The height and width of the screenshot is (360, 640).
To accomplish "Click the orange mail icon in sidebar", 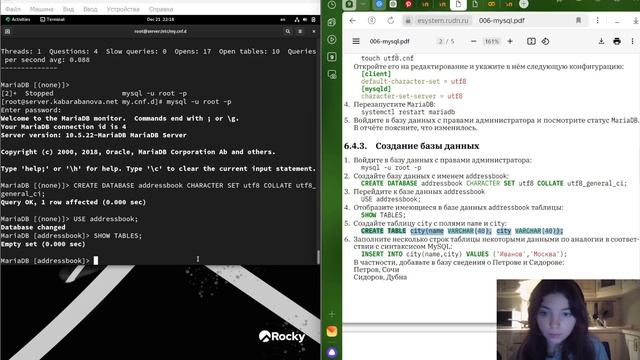I will [332, 331].
